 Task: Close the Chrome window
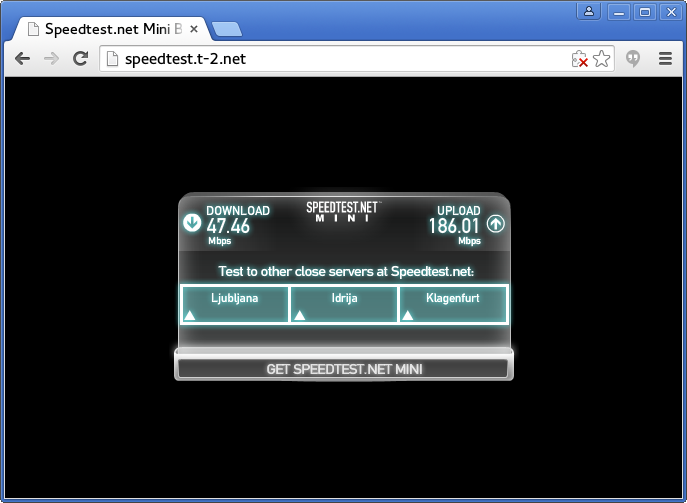[x=671, y=12]
